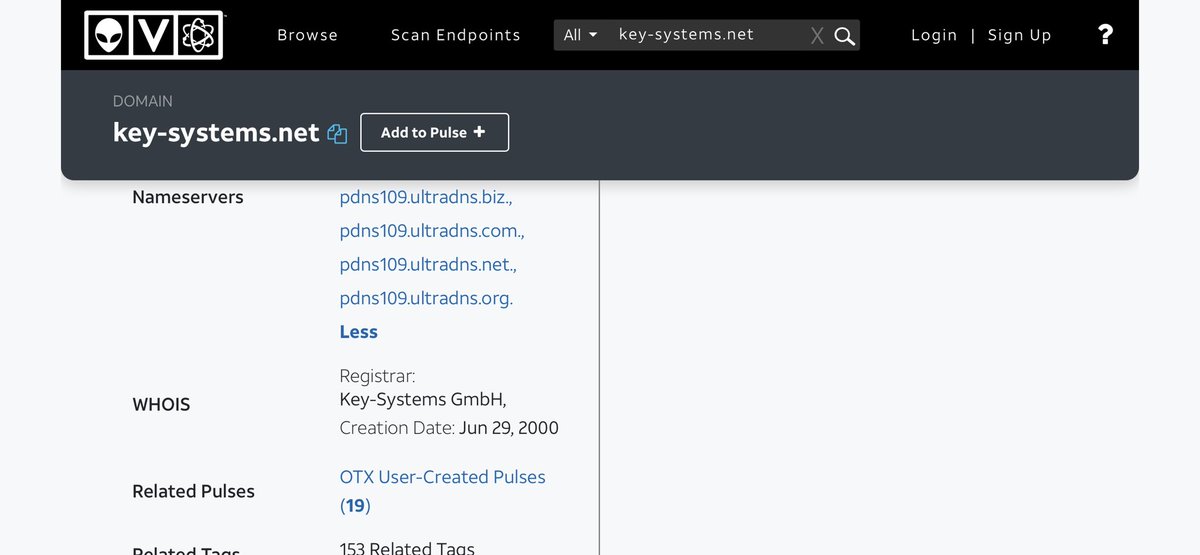
Task: Expand the All search filter dropdown
Action: [580, 35]
